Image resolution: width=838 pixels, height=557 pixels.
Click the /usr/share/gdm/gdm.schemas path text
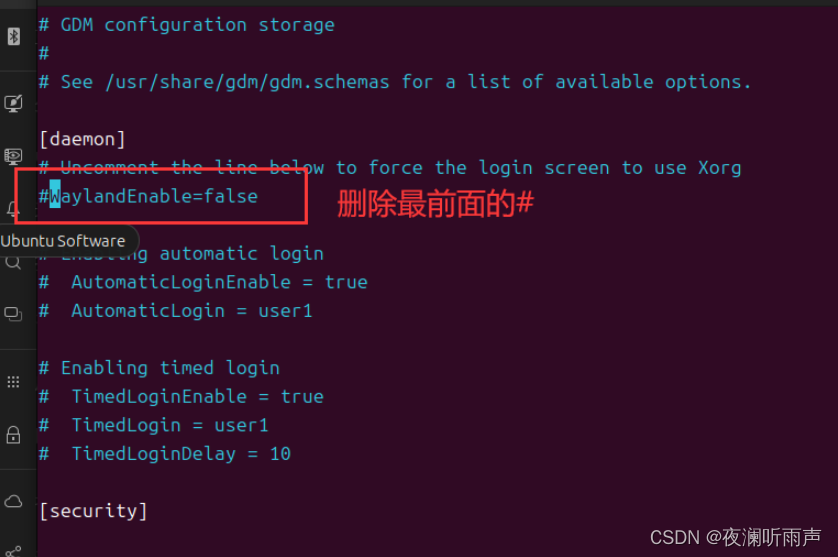(x=247, y=82)
